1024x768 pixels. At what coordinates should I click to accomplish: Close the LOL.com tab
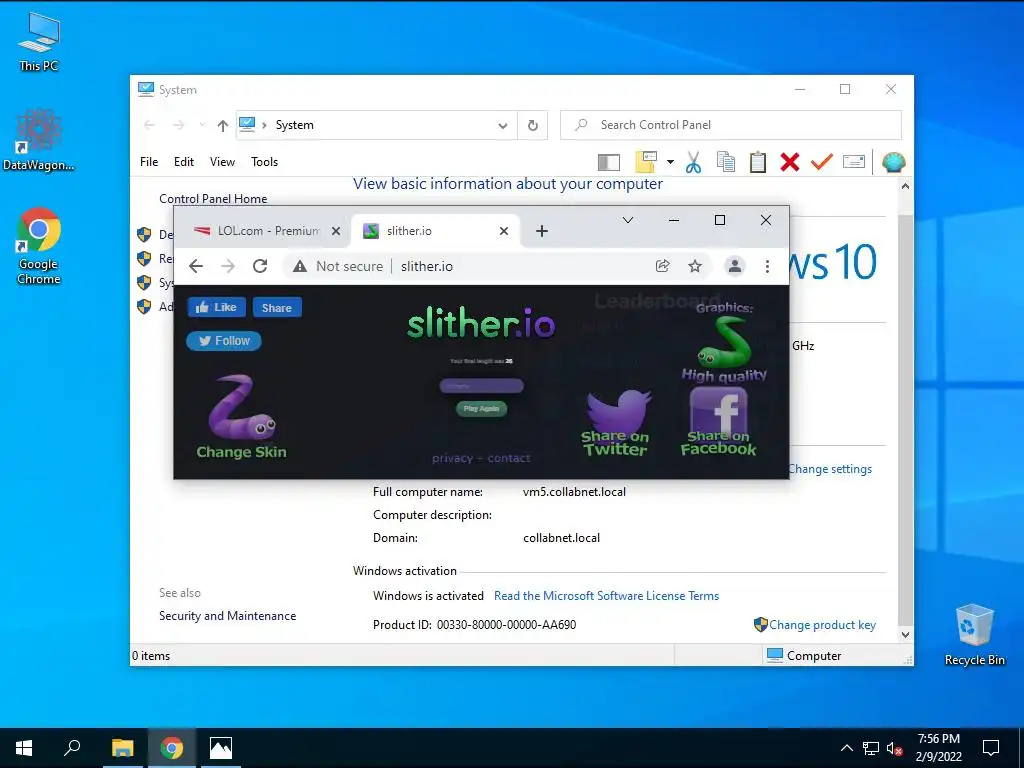pos(336,231)
